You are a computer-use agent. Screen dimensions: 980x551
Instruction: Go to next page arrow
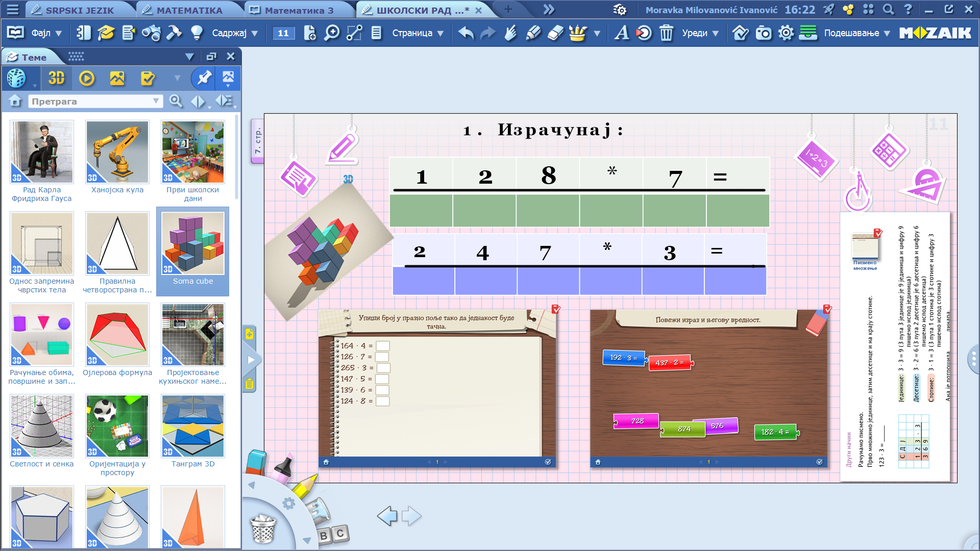(x=411, y=516)
